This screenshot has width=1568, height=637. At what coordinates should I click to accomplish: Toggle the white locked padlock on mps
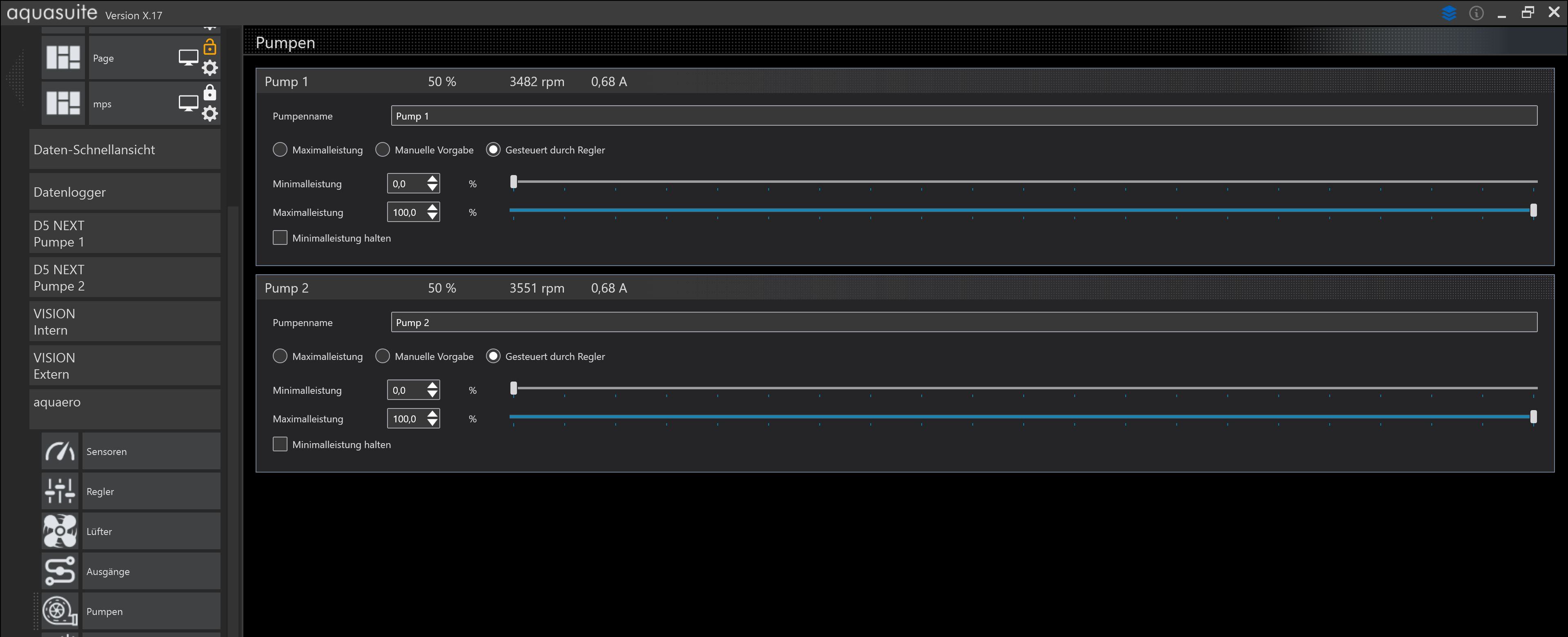click(x=210, y=93)
